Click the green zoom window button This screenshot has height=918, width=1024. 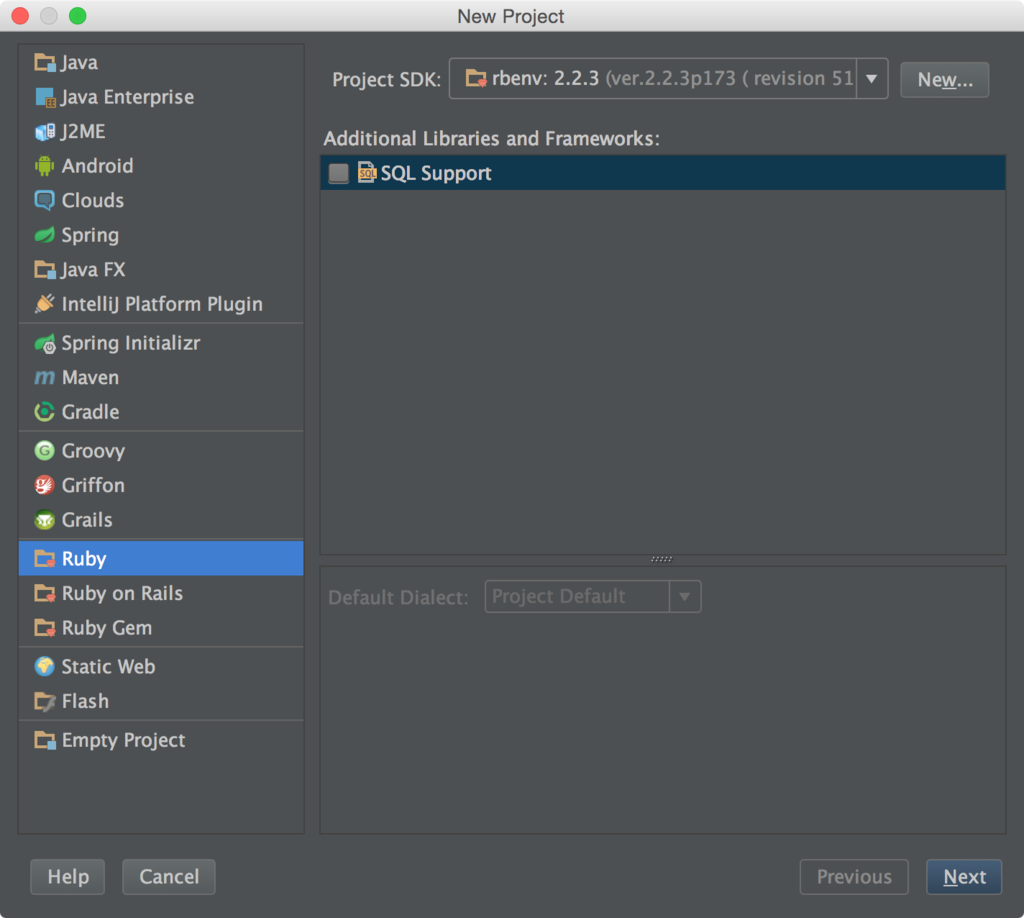click(x=78, y=16)
